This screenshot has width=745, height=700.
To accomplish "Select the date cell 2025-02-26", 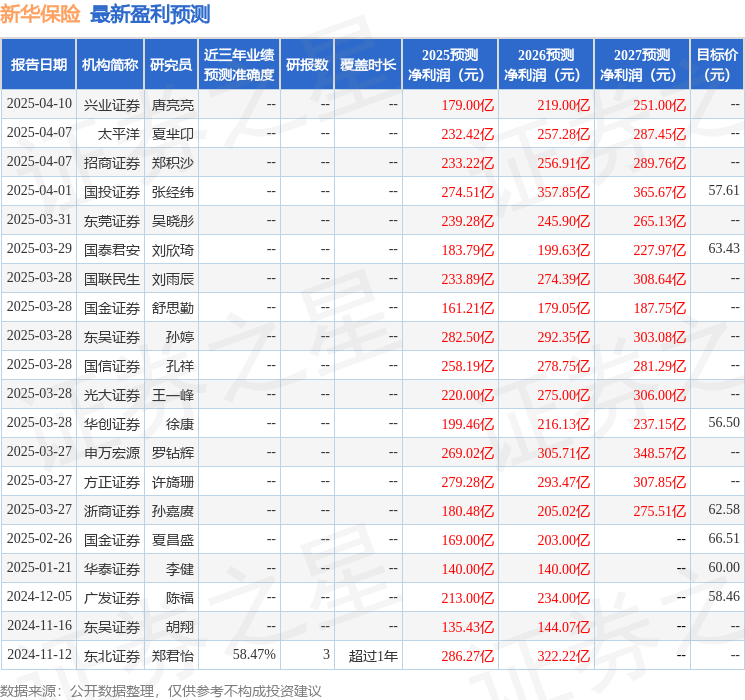I will (39, 538).
